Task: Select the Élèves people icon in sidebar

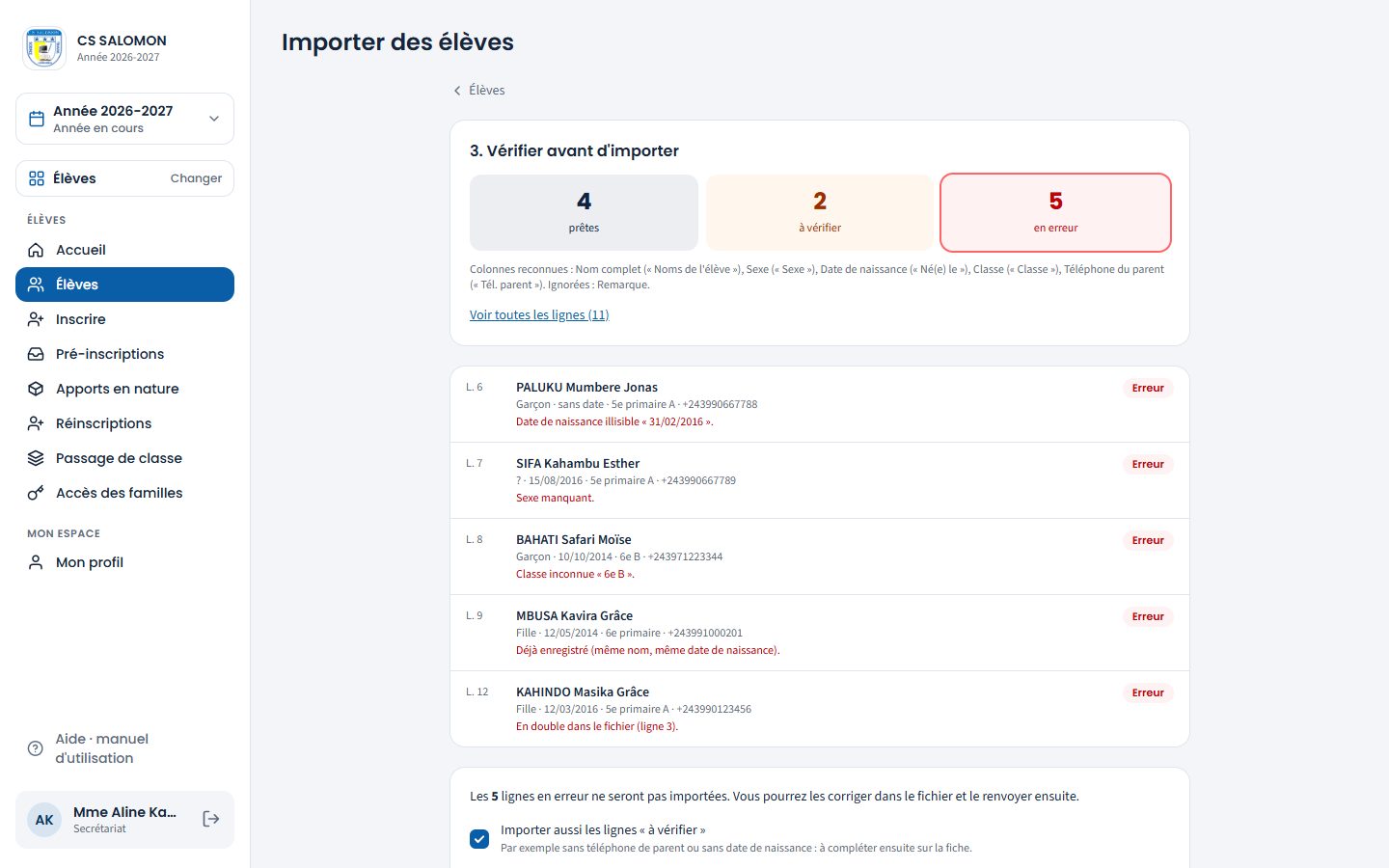Action: (36, 285)
